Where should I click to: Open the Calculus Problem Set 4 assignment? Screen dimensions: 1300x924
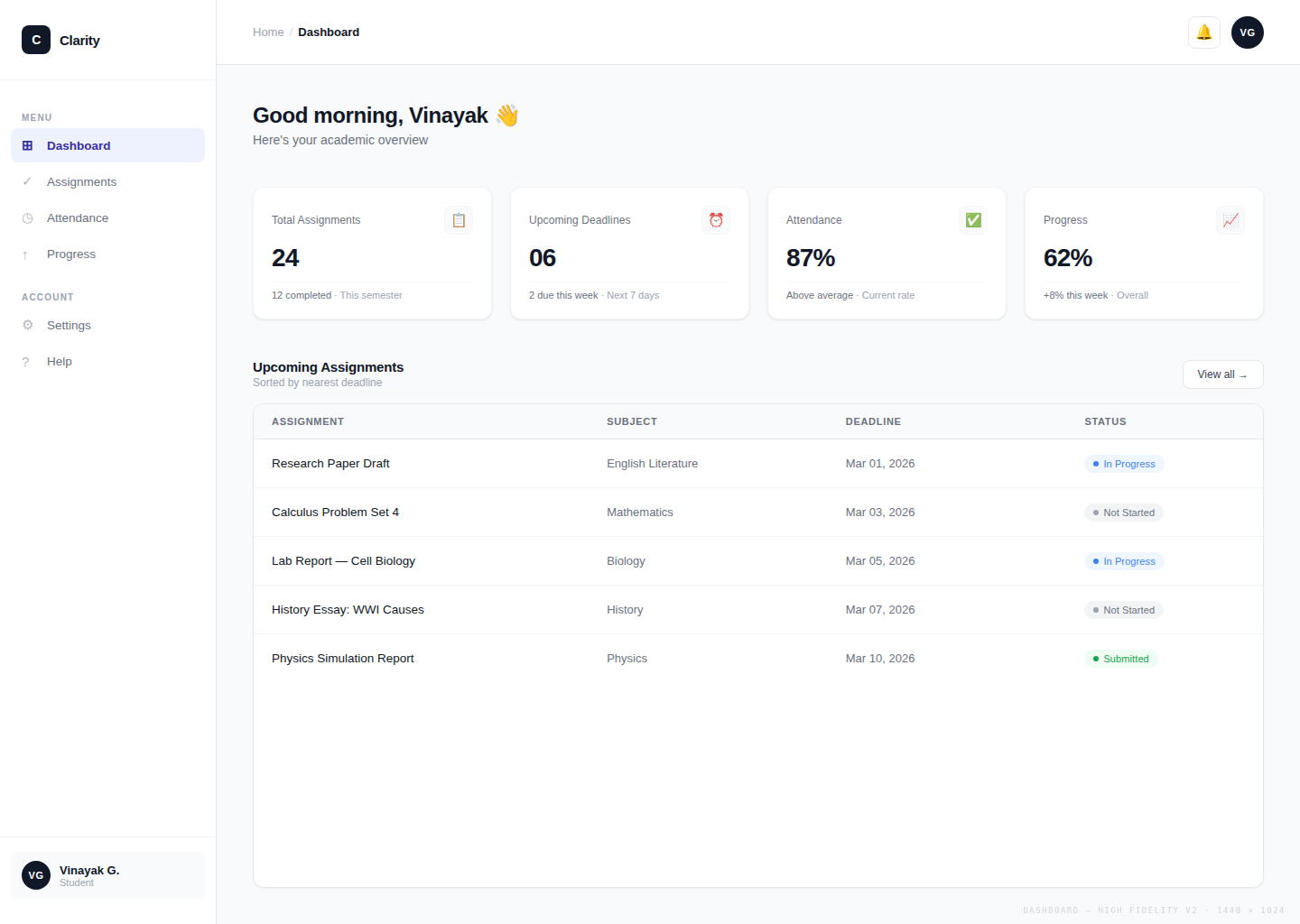point(335,513)
